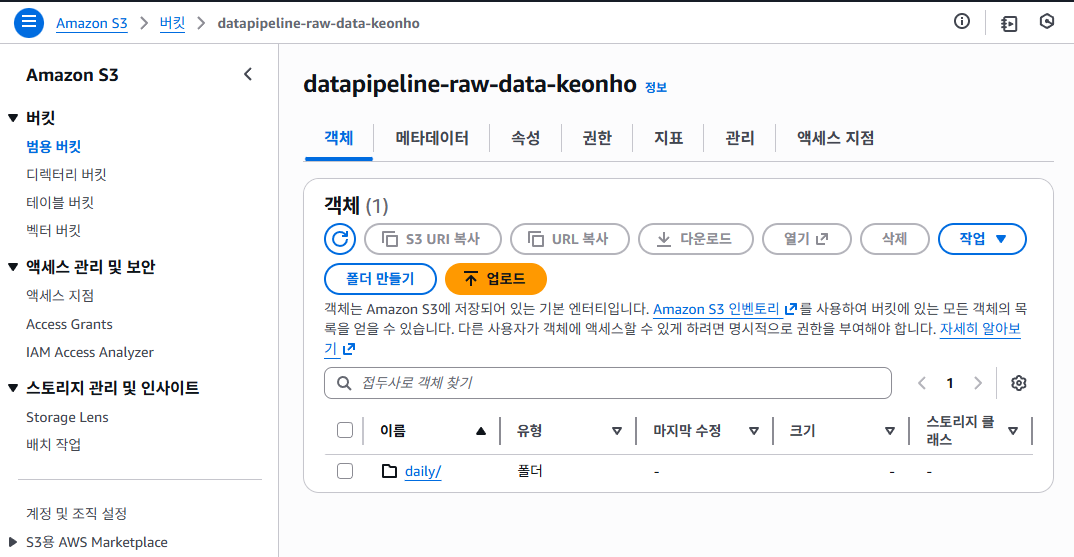Click the 열기 button
The height and width of the screenshot is (557, 1074).
tap(807, 239)
